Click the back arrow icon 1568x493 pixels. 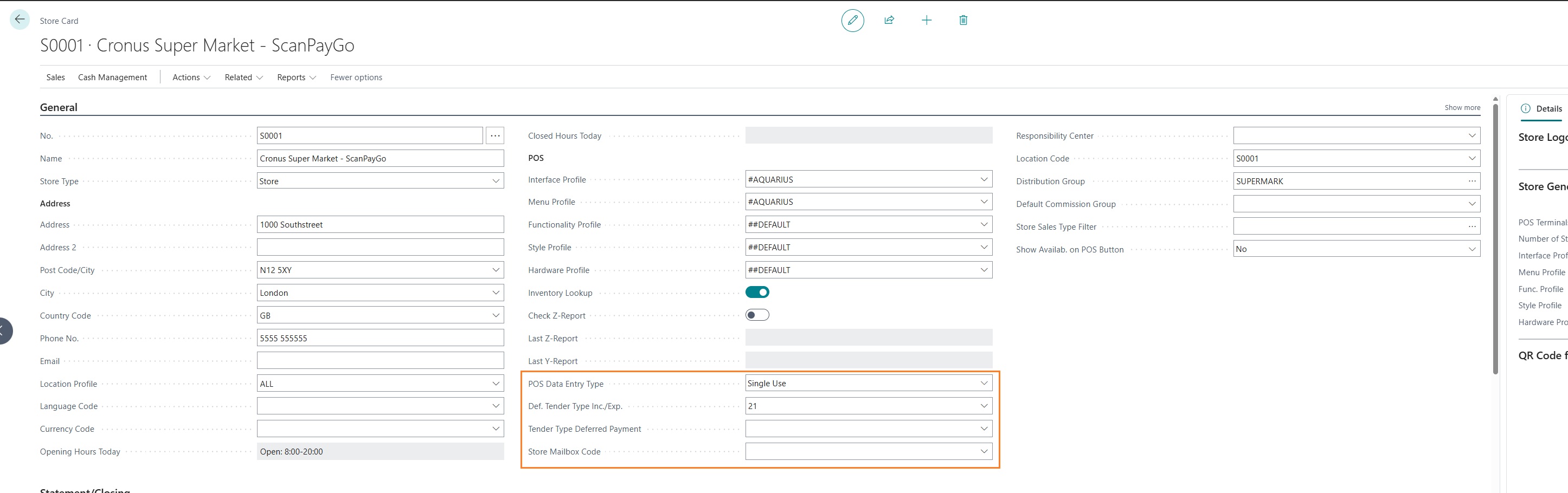20,20
